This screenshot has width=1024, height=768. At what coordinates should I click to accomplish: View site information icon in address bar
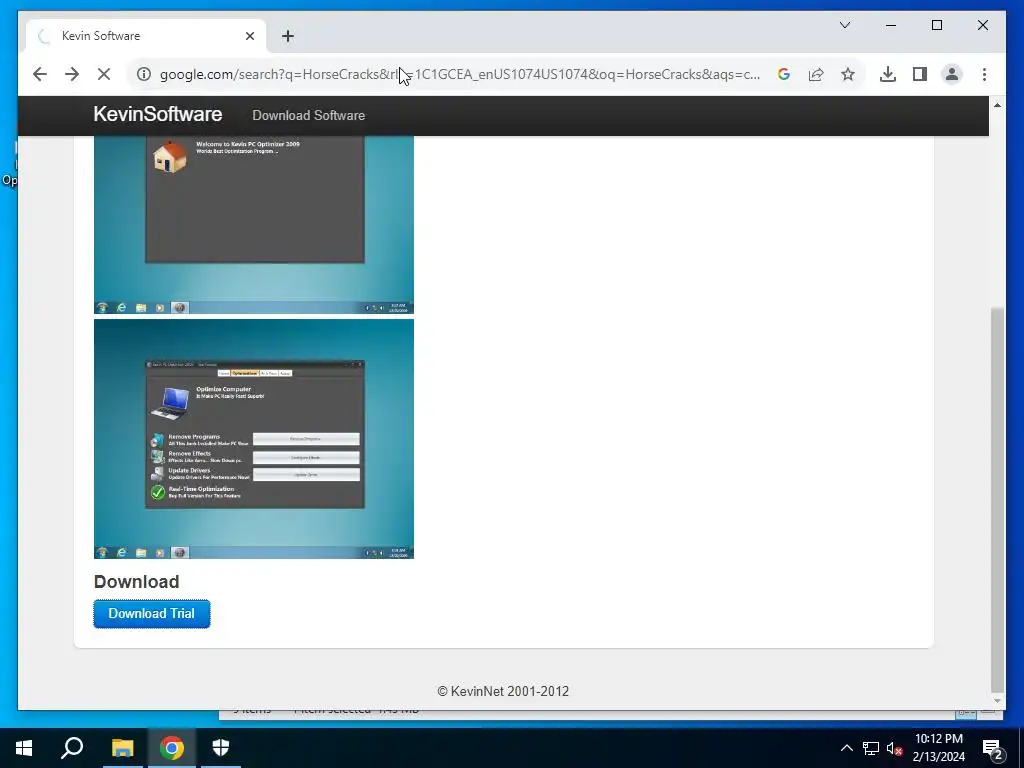pos(144,74)
